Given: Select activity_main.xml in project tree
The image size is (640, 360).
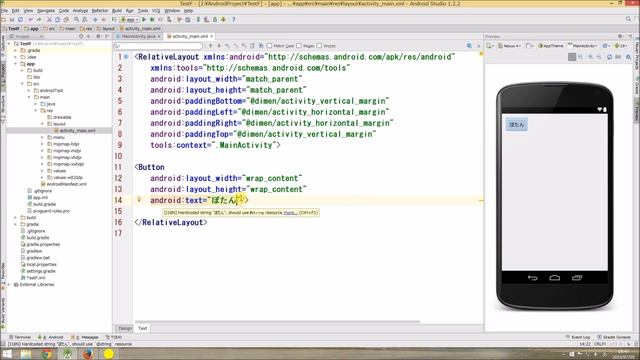Looking at the screenshot, I should (77, 131).
